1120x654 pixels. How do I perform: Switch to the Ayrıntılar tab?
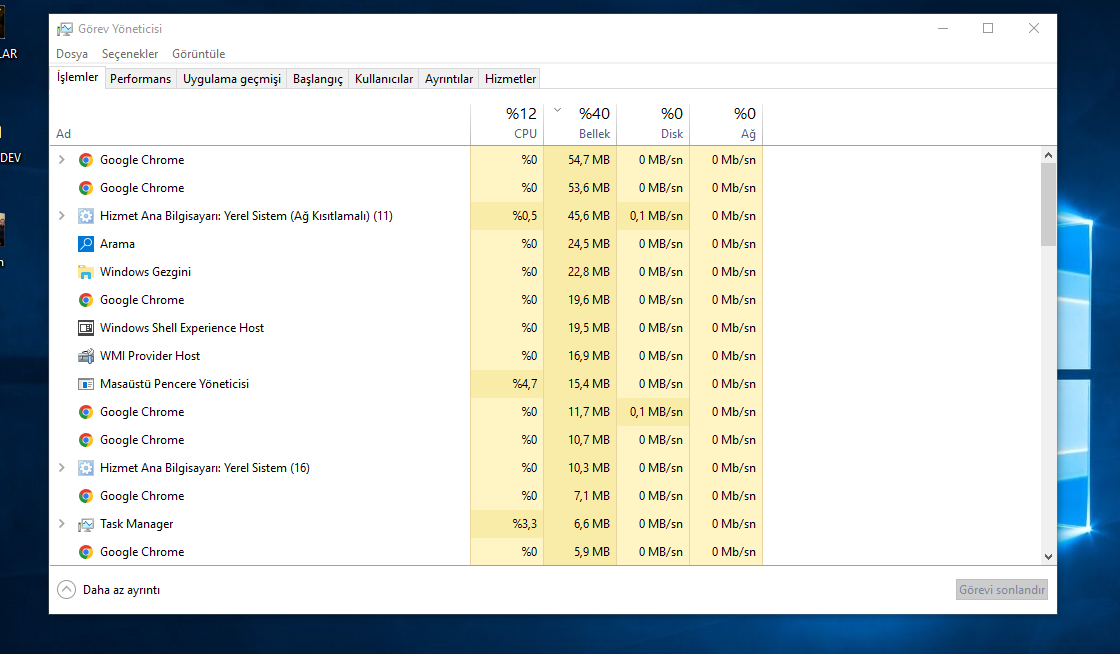[449, 79]
